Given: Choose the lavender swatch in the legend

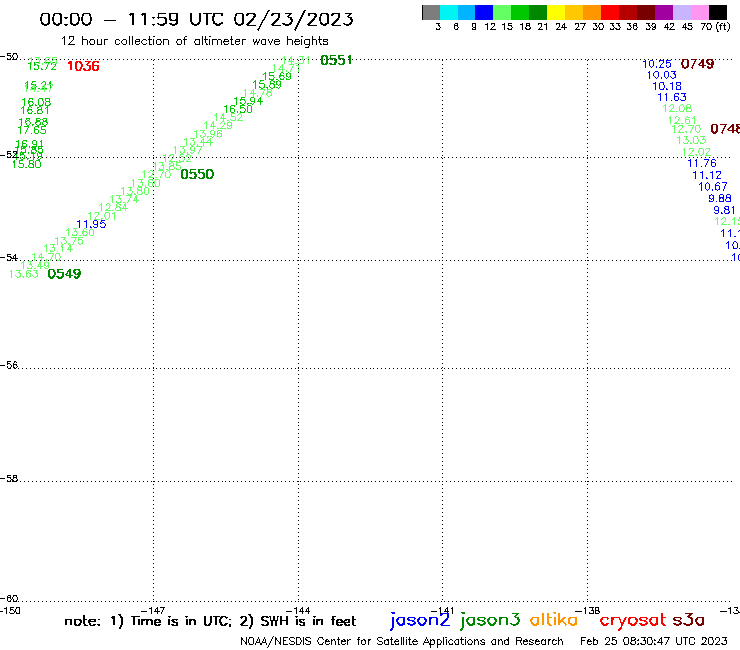Looking at the screenshot, I should point(681,12).
